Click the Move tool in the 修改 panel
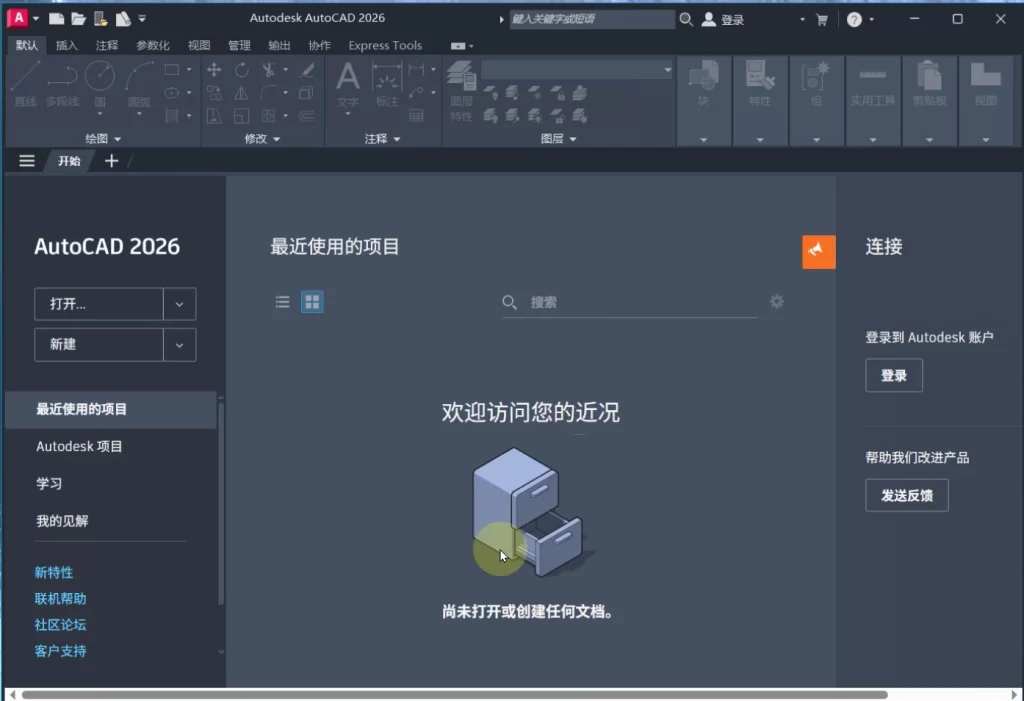Screen dimensions: 1024x701 click(x=214, y=70)
